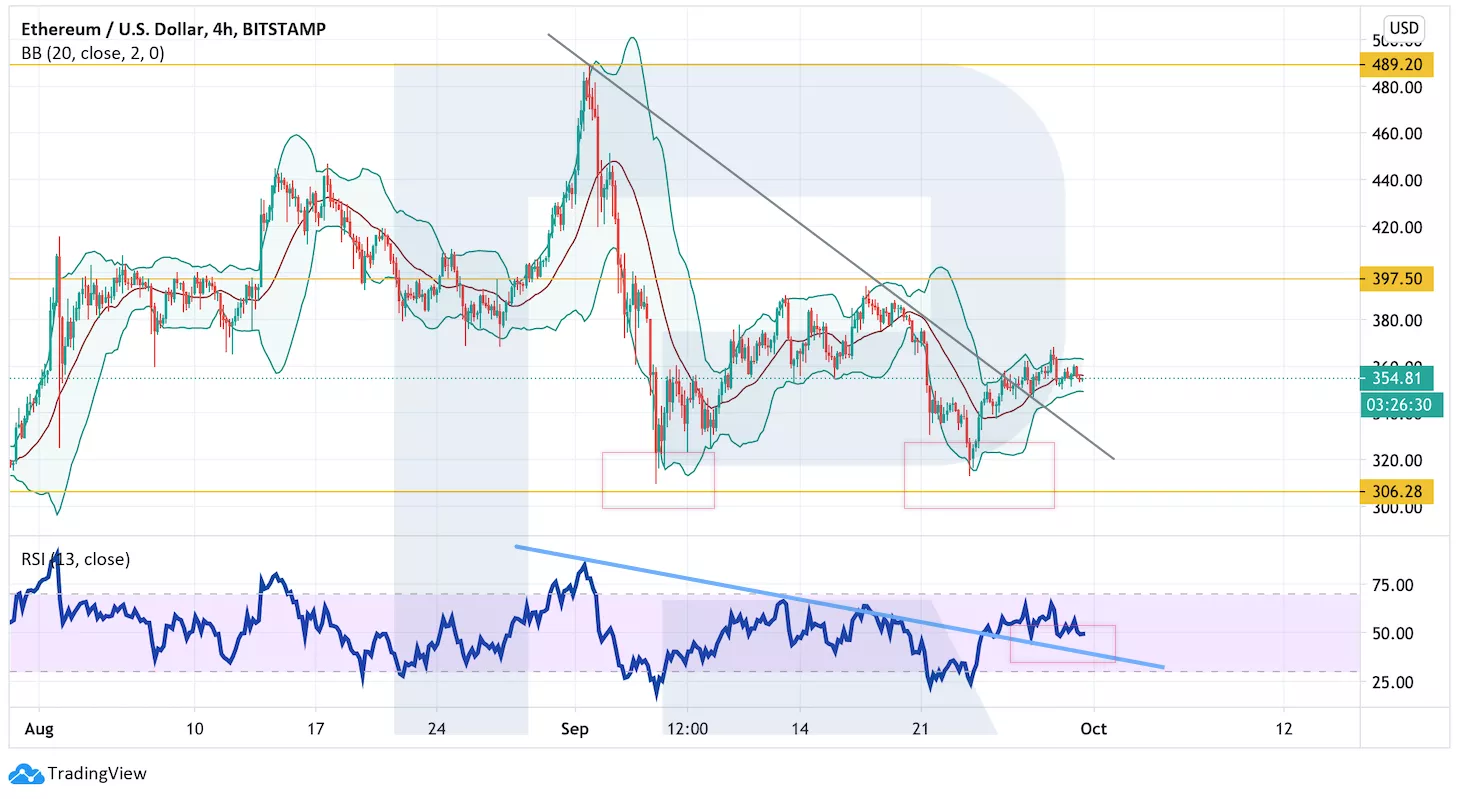Image resolution: width=1459 pixels, height=799 pixels.
Task: Select the 306.28 yellow price label
Action: pos(1397,491)
